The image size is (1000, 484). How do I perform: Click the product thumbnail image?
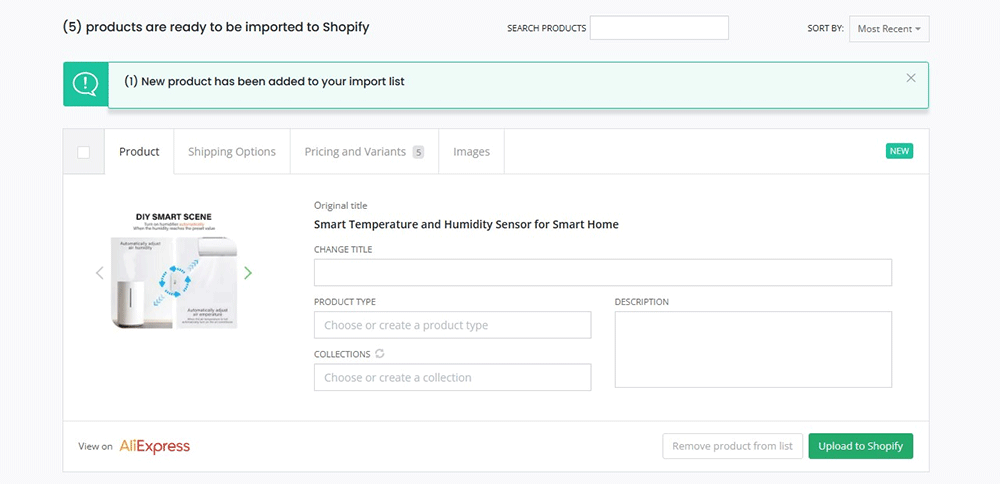(174, 270)
